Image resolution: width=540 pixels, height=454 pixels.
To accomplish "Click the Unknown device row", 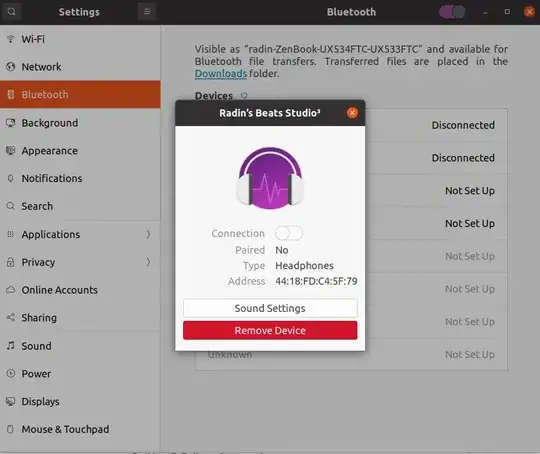I will (x=351, y=354).
